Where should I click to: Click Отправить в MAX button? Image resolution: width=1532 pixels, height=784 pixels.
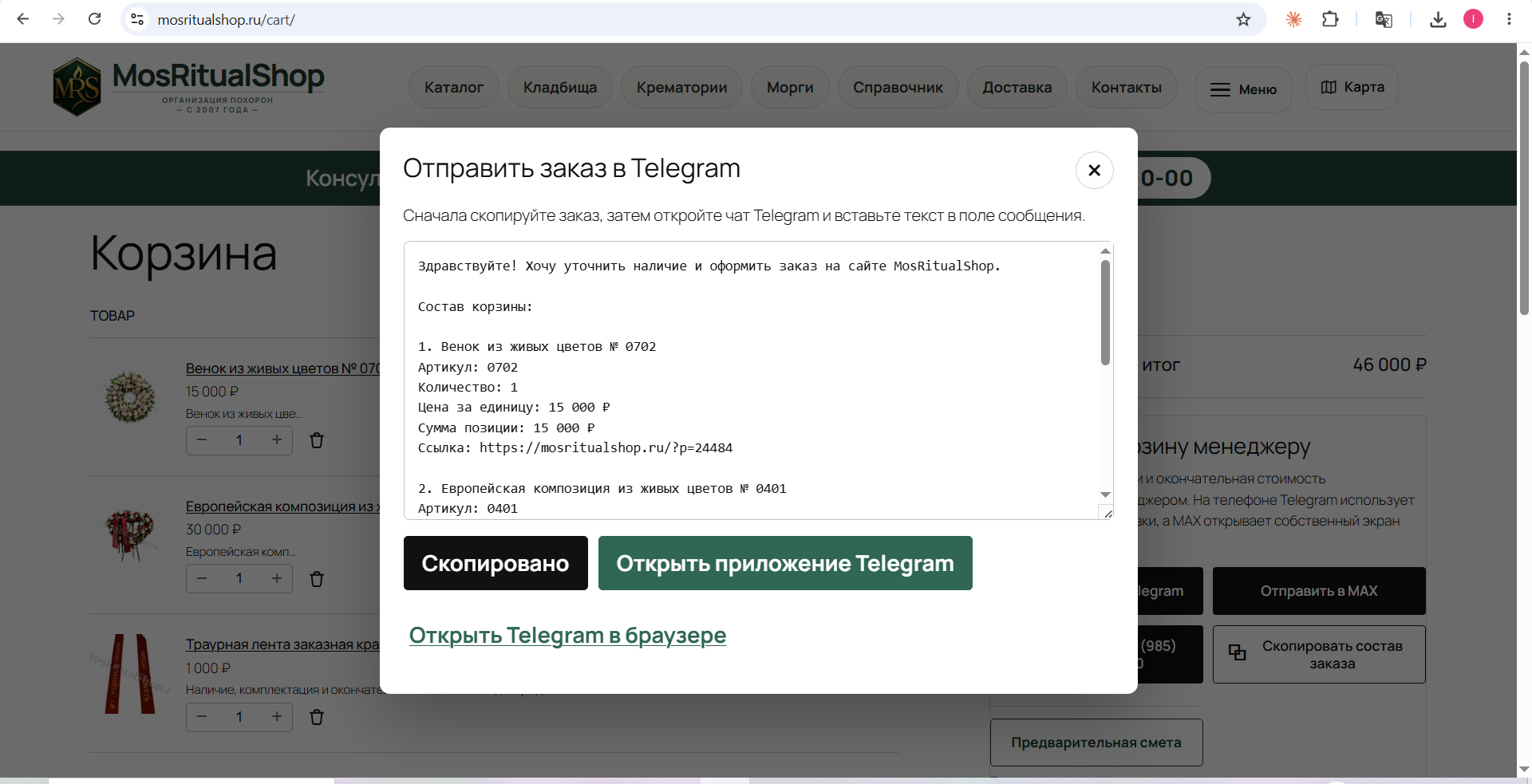(x=1319, y=591)
